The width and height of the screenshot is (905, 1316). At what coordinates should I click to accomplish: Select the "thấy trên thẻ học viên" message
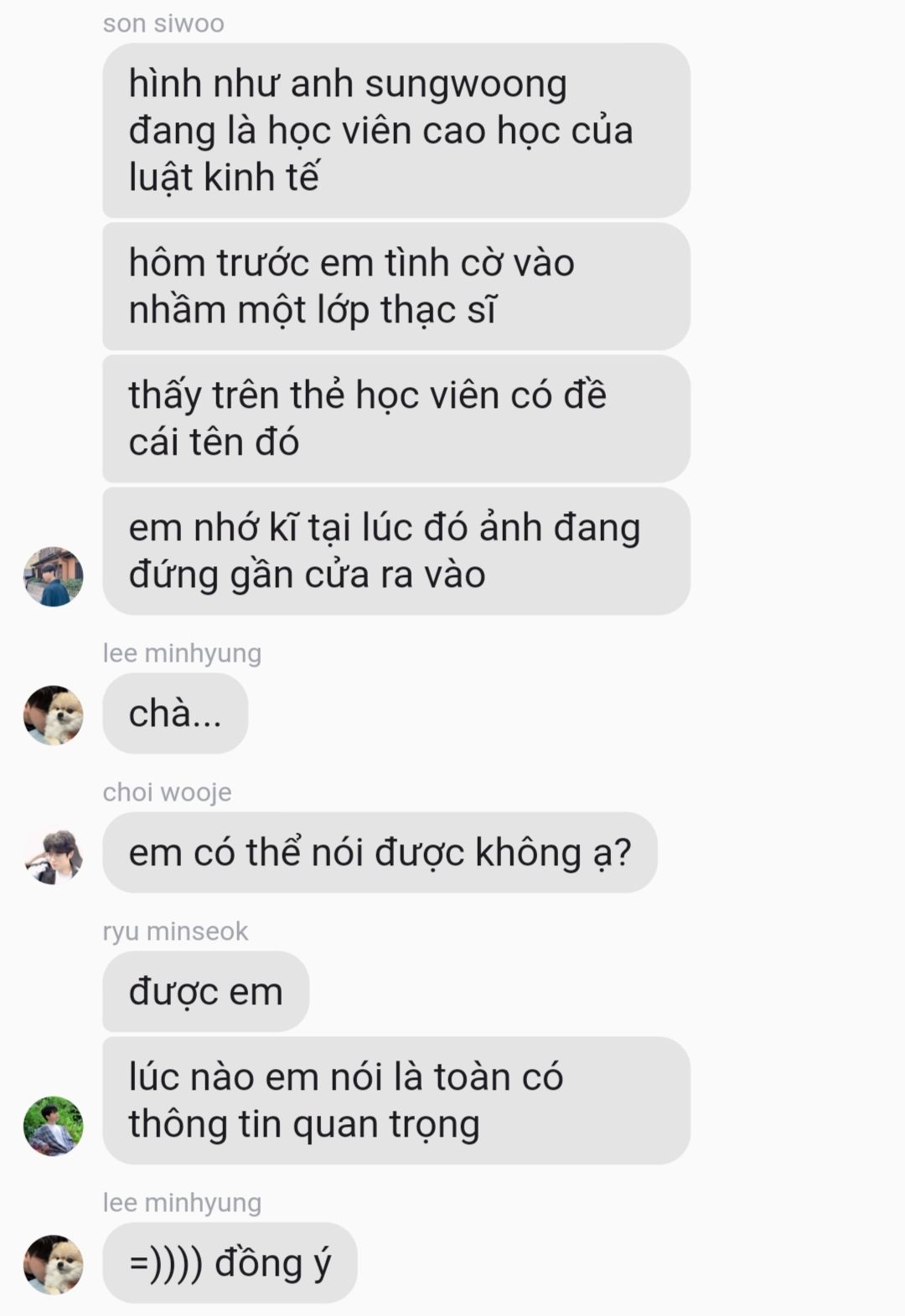click(x=396, y=419)
